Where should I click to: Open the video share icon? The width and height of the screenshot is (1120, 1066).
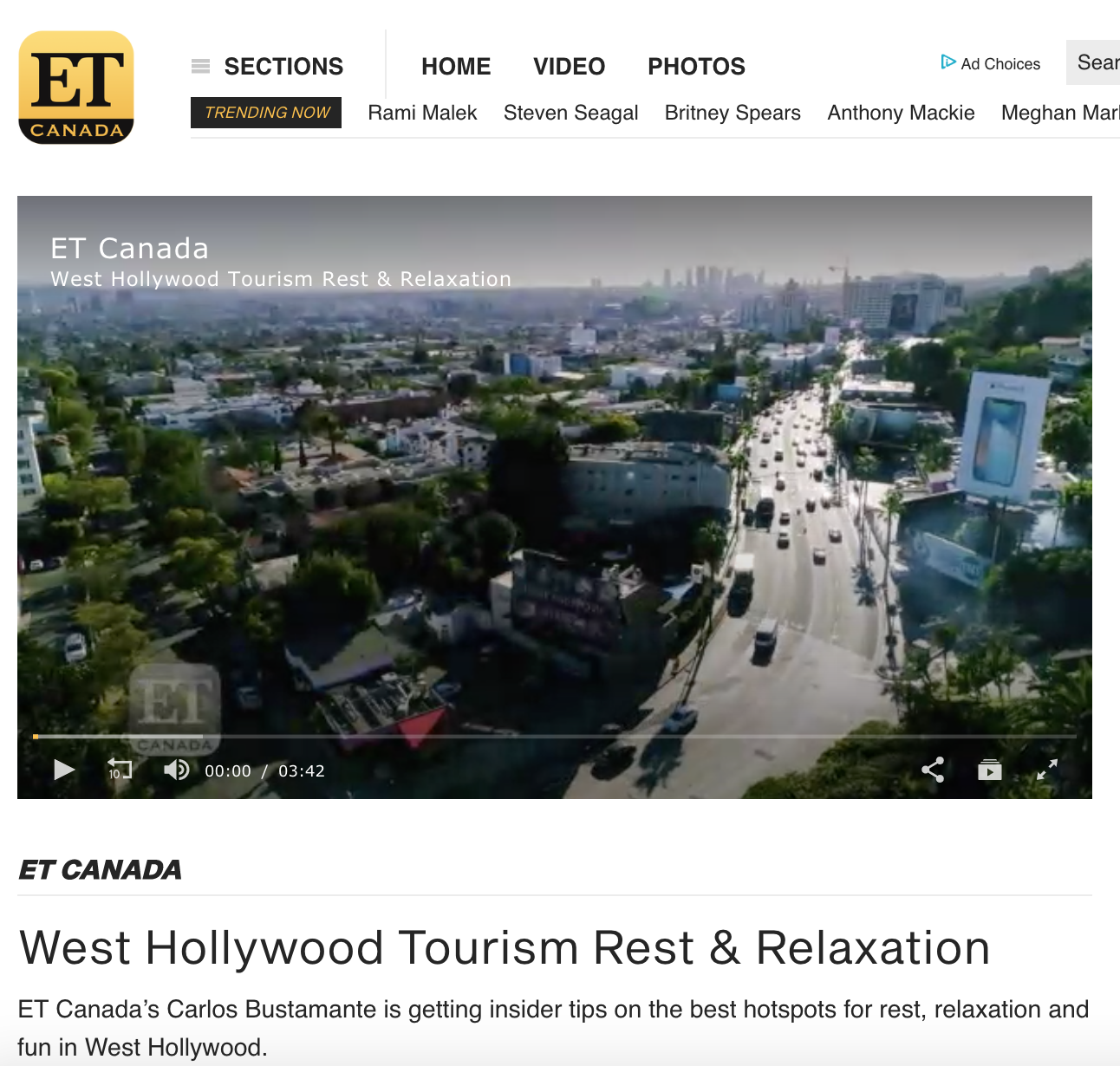pos(933,770)
